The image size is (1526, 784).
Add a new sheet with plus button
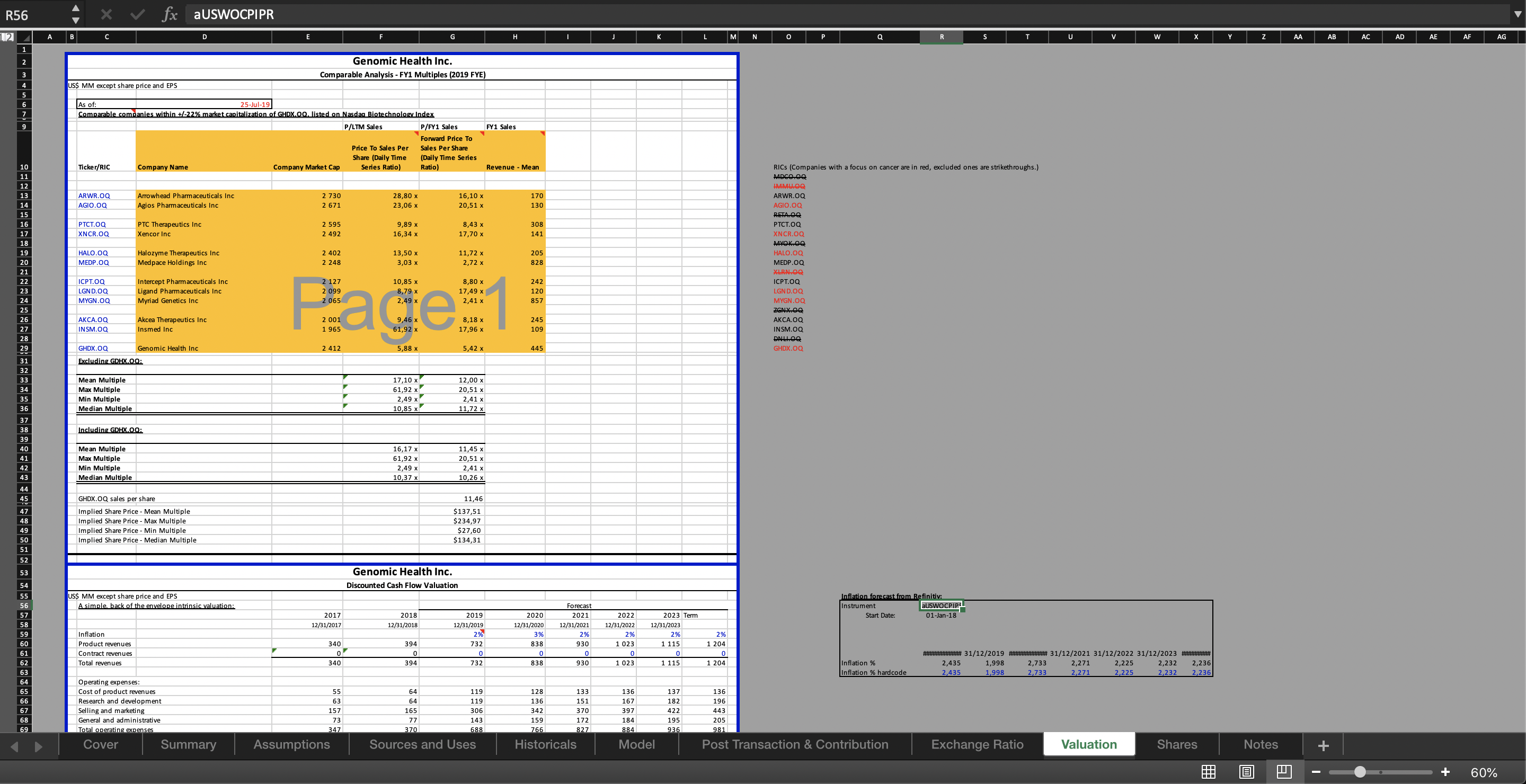1324,745
